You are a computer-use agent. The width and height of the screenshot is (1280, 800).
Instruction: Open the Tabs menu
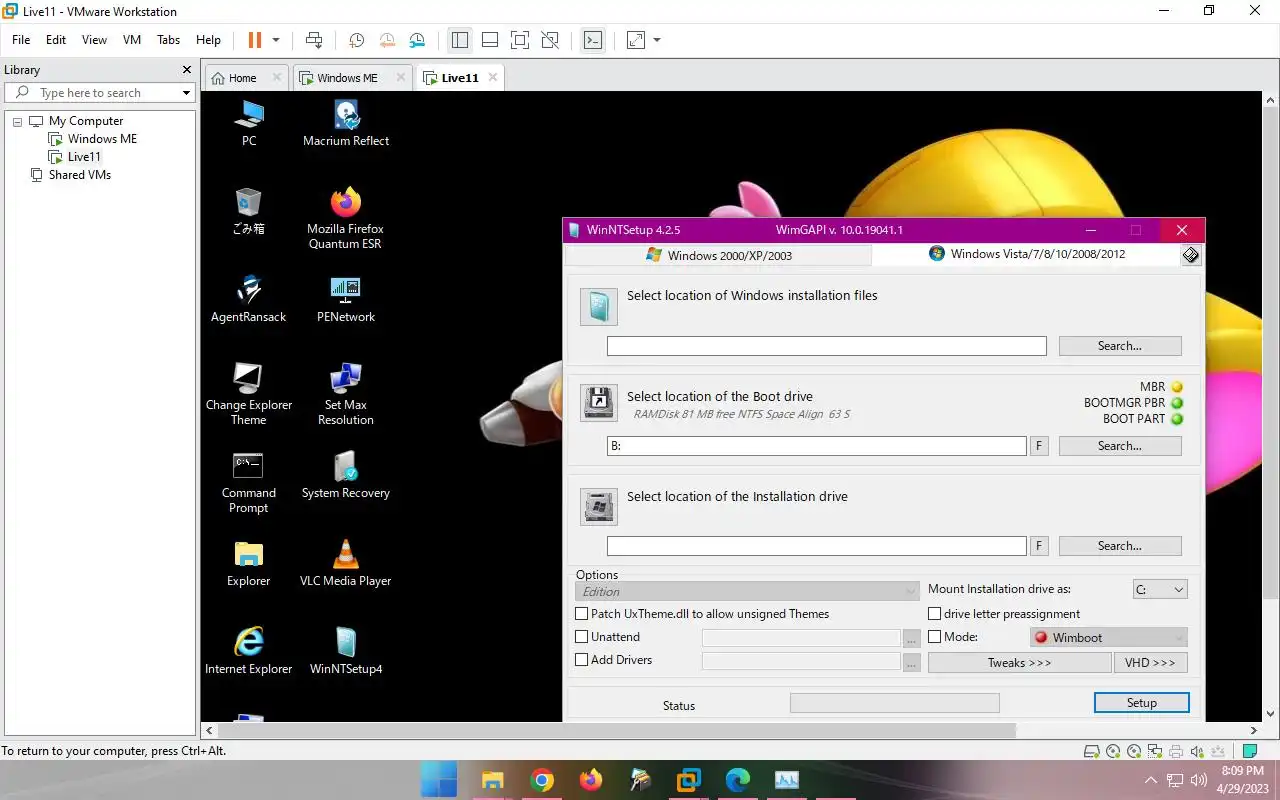tap(168, 40)
